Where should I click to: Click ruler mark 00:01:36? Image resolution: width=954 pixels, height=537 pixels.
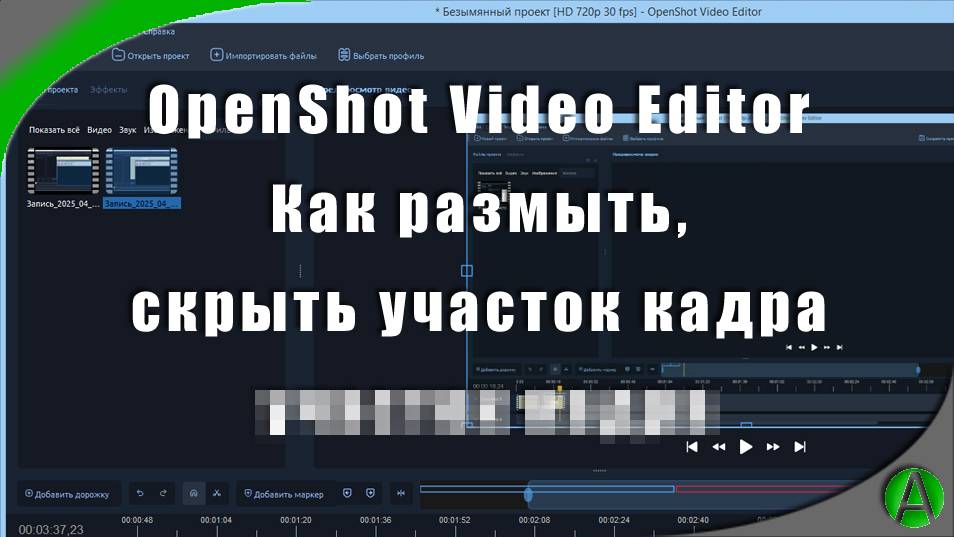point(375,521)
